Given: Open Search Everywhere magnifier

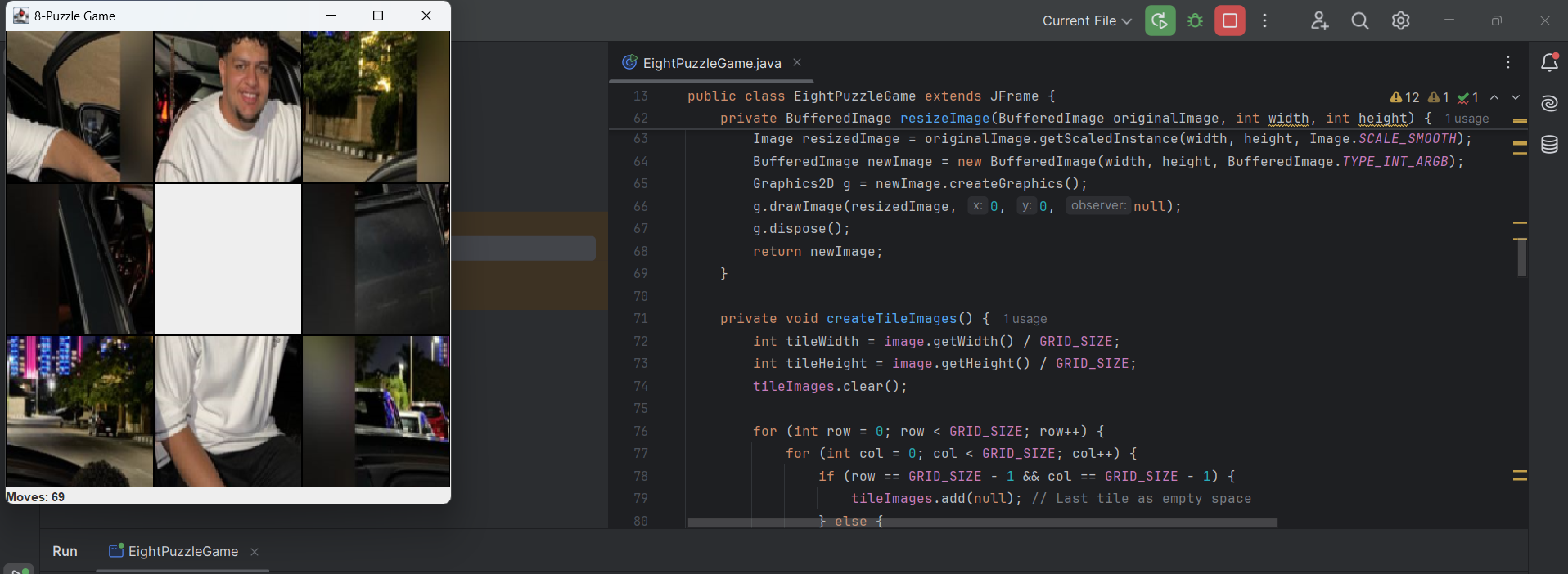Looking at the screenshot, I should point(1360,20).
